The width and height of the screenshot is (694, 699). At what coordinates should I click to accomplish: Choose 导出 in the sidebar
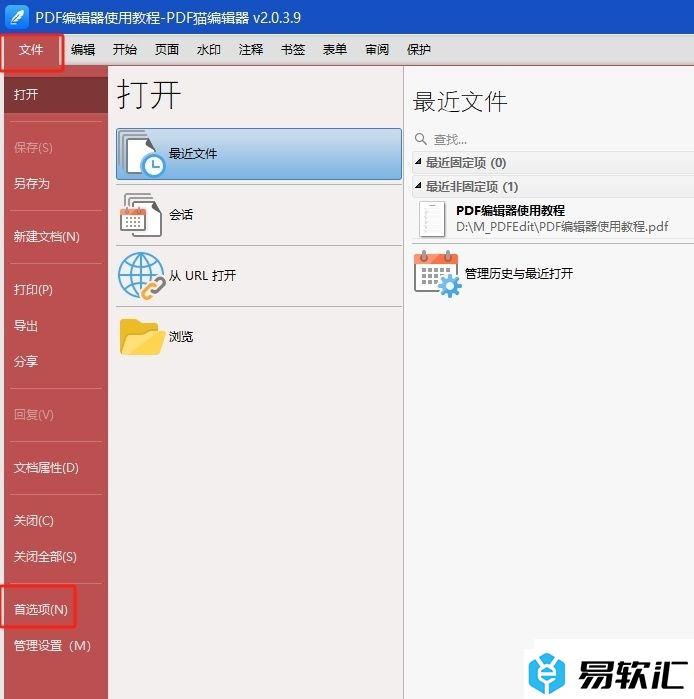26,325
